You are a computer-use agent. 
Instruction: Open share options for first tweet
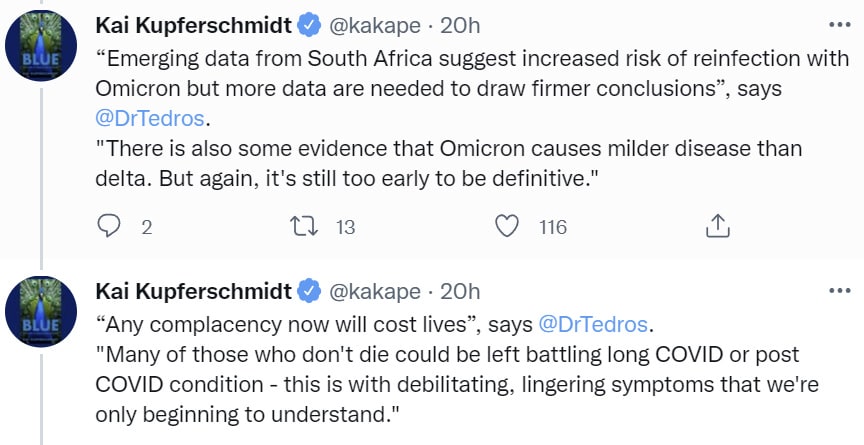click(x=717, y=226)
